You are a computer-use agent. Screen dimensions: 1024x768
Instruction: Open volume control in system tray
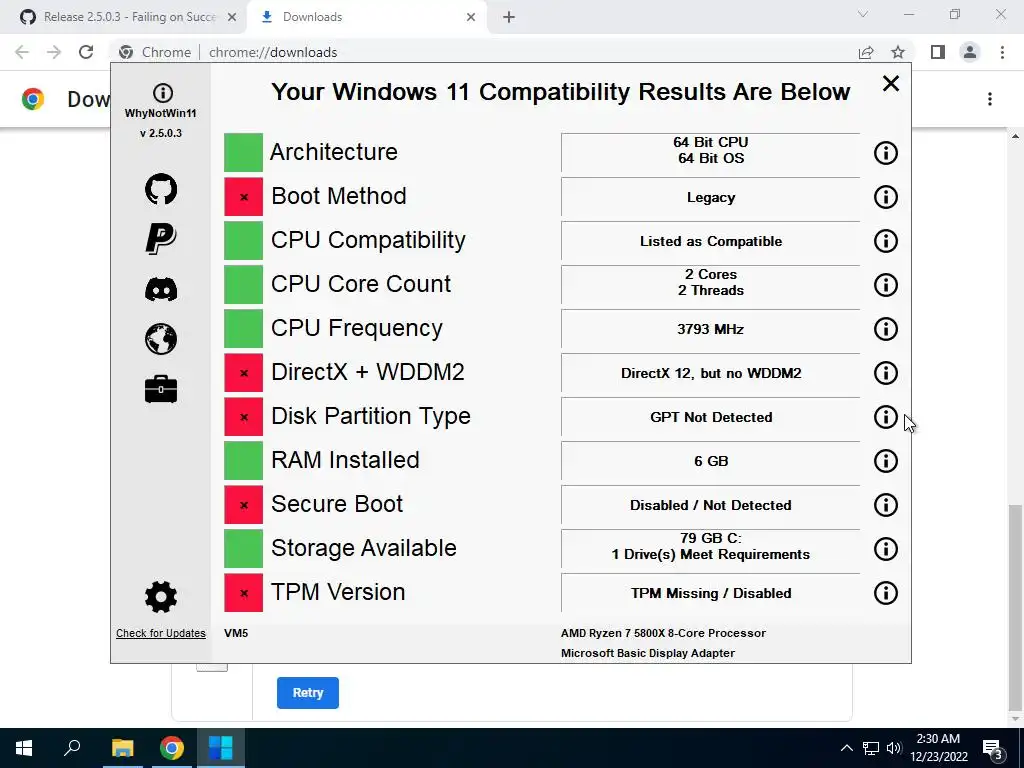[894, 748]
